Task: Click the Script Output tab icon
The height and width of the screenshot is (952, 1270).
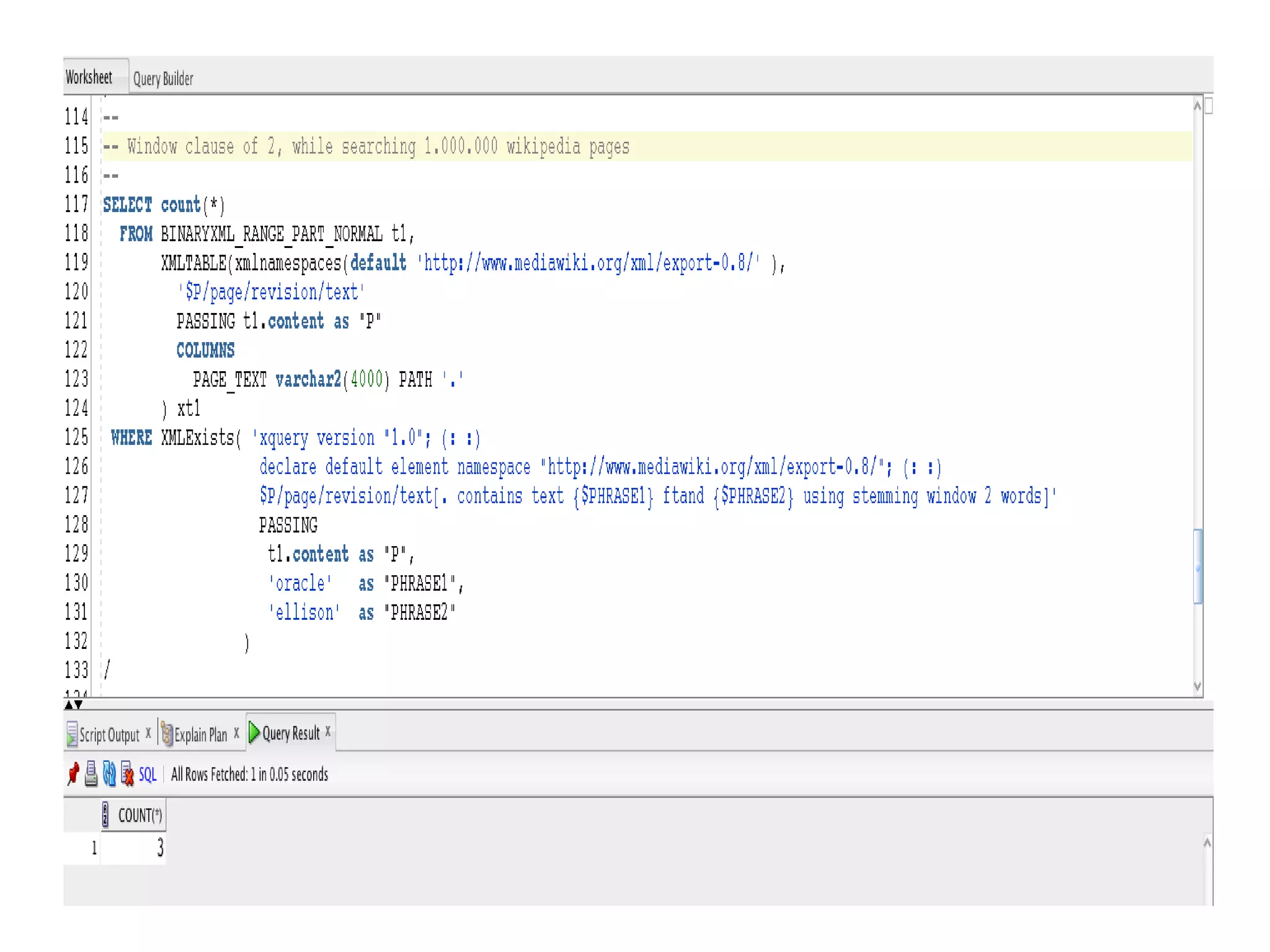Action: (x=72, y=734)
